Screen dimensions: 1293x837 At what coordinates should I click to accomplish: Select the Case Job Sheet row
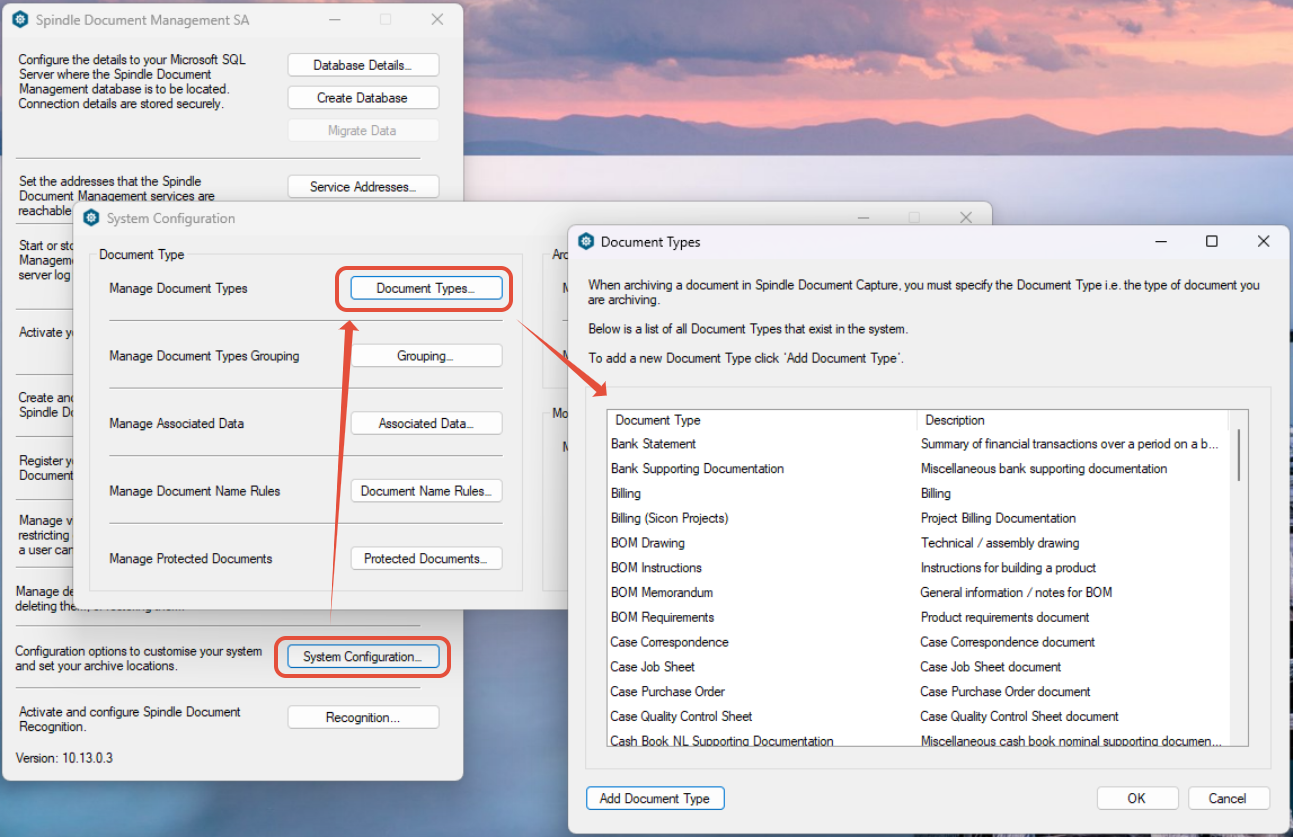(919, 666)
